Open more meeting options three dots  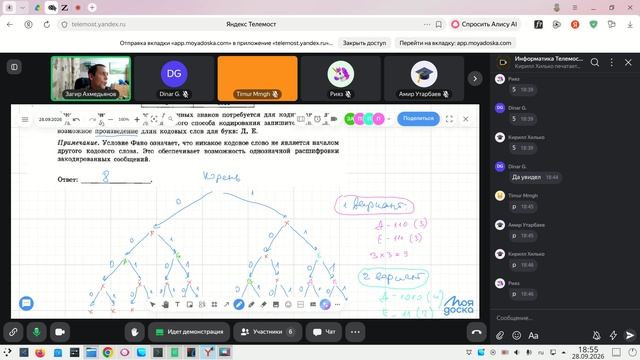355,332
